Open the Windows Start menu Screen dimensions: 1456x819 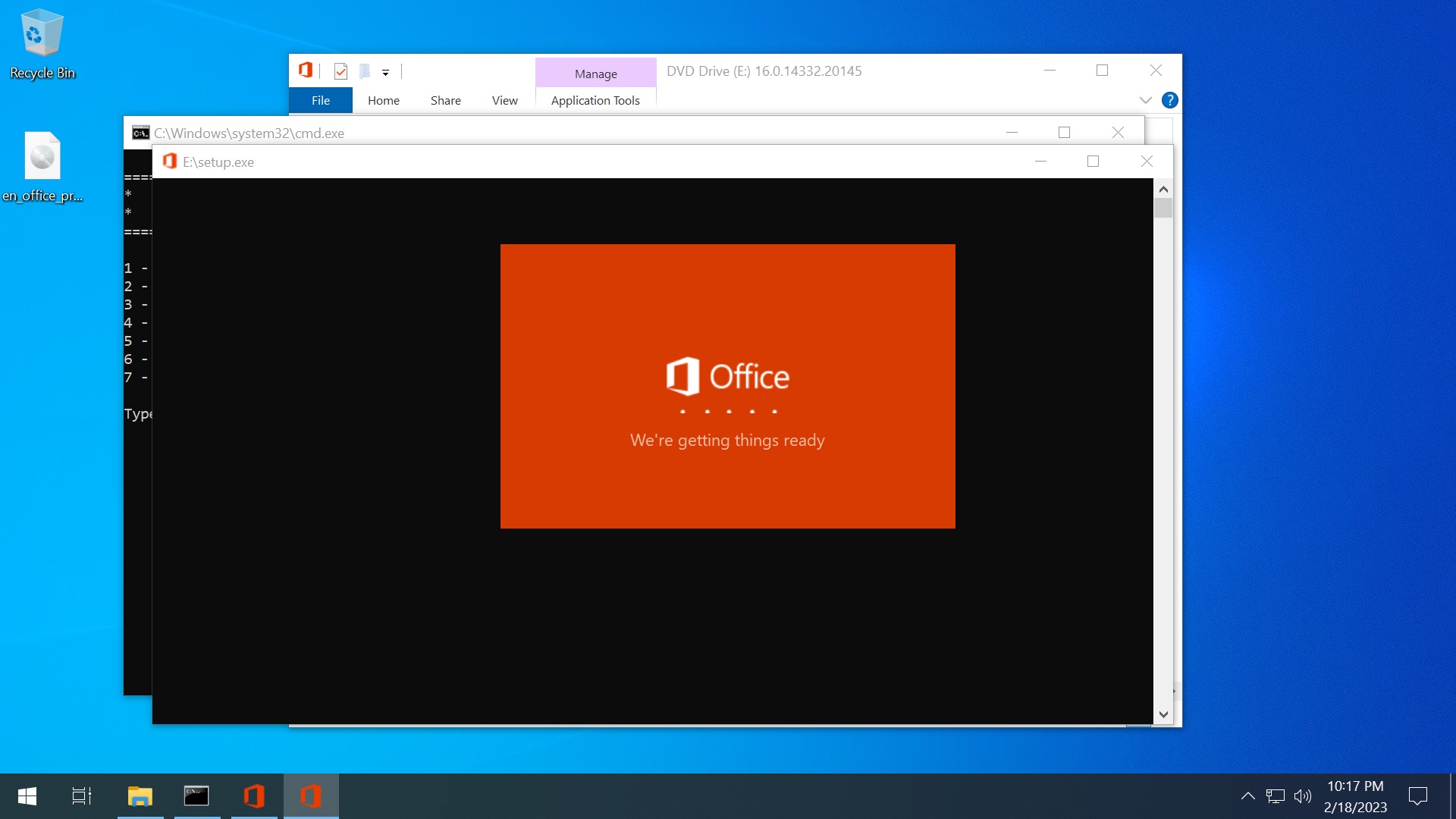click(x=27, y=796)
